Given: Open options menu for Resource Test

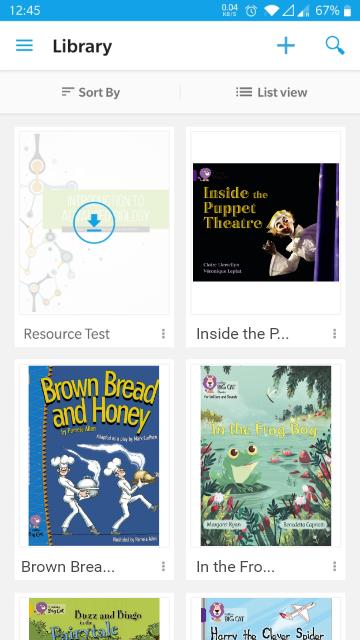Looking at the screenshot, I should [163, 334].
